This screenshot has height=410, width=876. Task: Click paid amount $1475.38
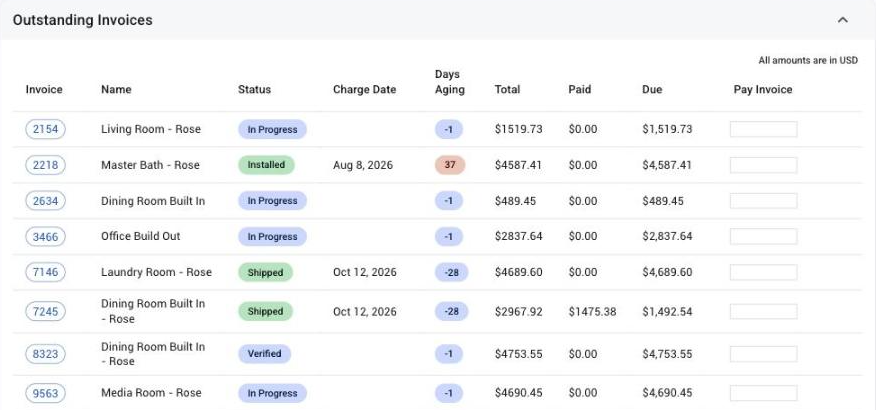coord(592,311)
